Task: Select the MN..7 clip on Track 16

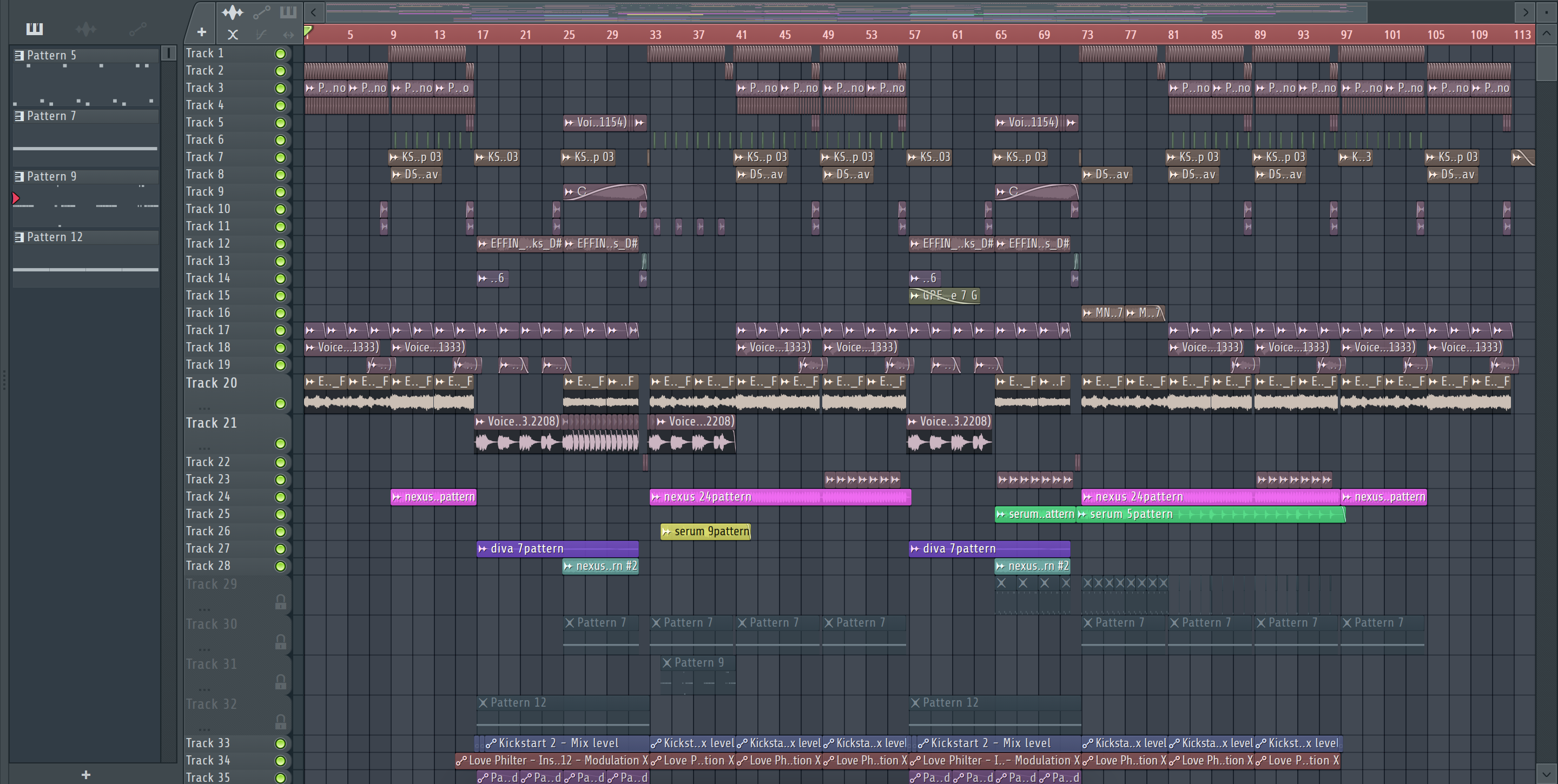Action: click(x=1103, y=313)
